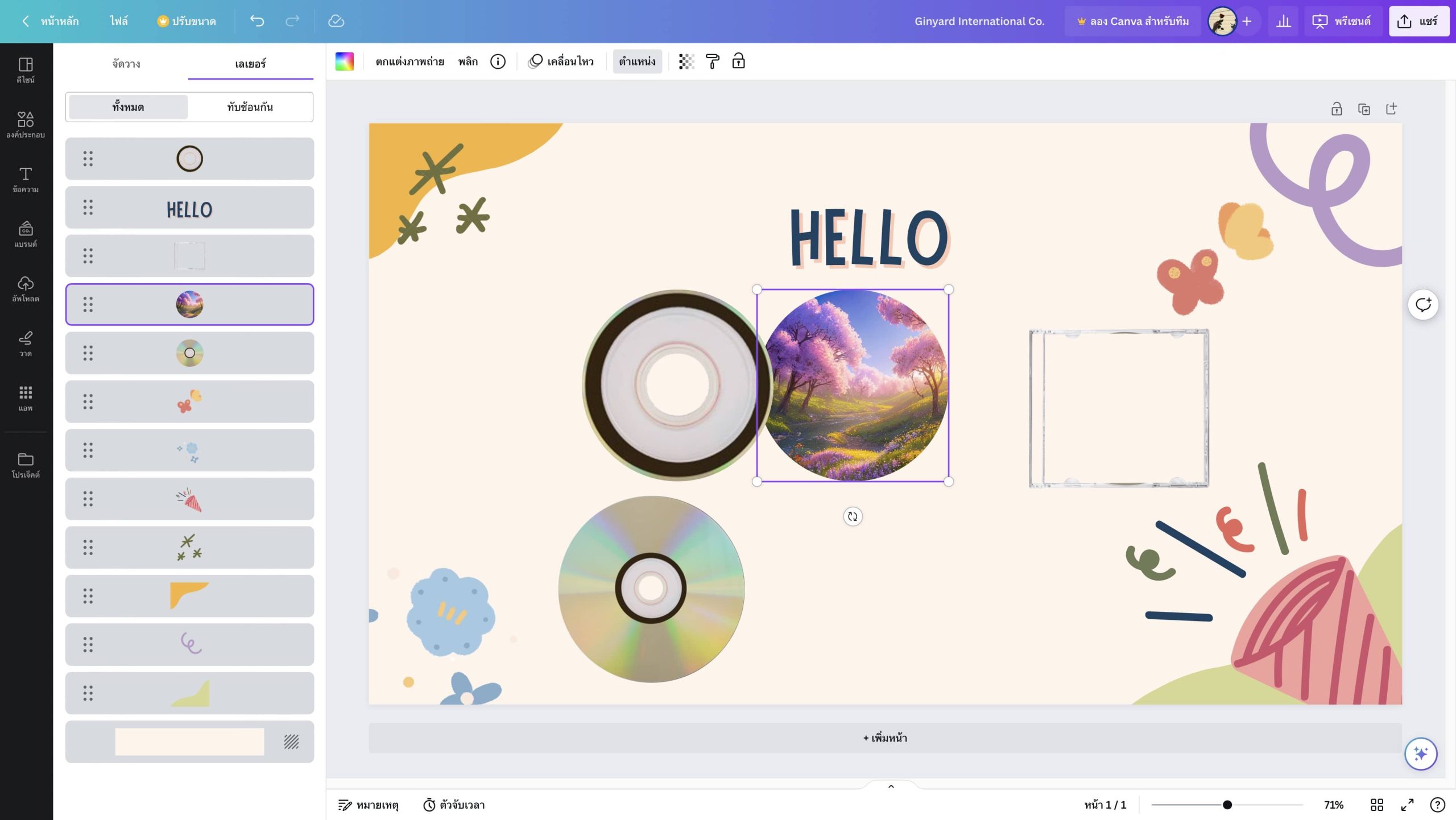Click the image info circle icon
The width and height of the screenshot is (1456, 820).
498,61
